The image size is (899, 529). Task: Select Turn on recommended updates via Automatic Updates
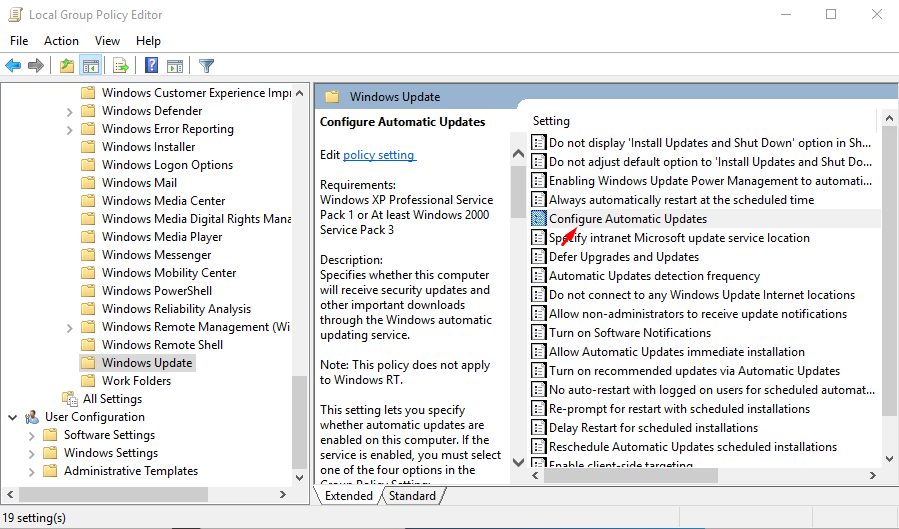coord(694,370)
